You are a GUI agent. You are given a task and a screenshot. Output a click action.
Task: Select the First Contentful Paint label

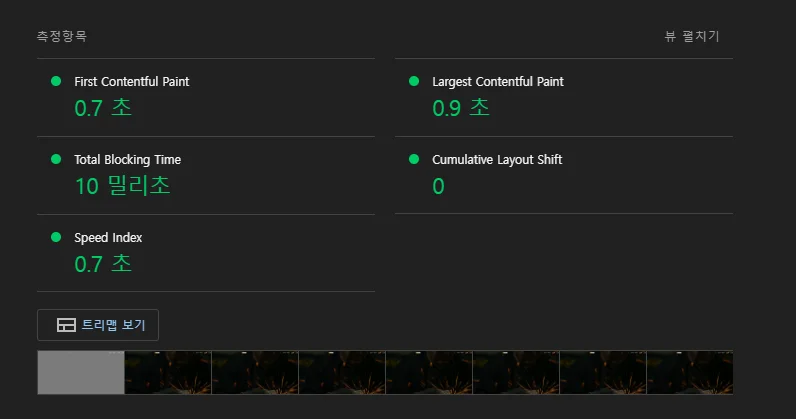pyautogui.click(x=131, y=82)
